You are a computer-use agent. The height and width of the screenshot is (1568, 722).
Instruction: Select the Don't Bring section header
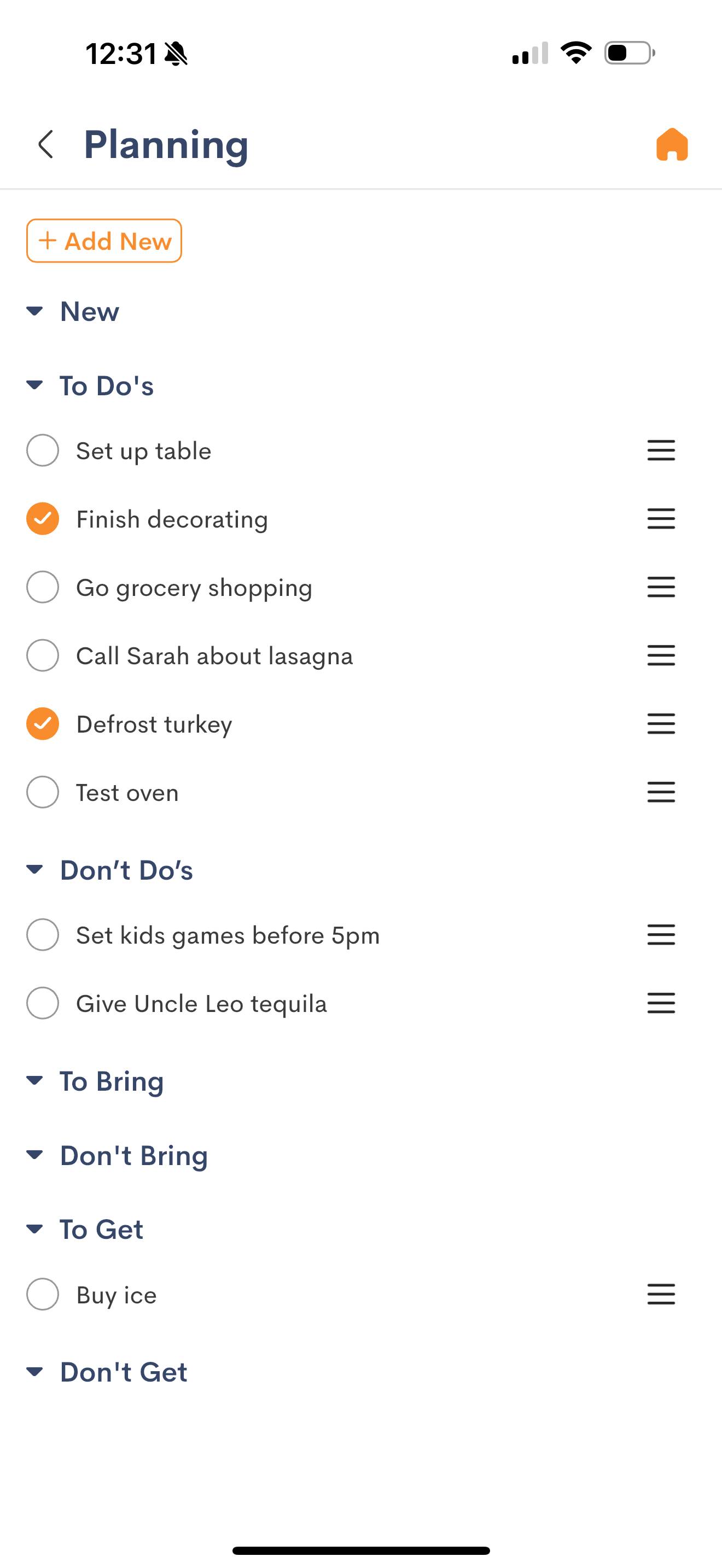point(133,1155)
